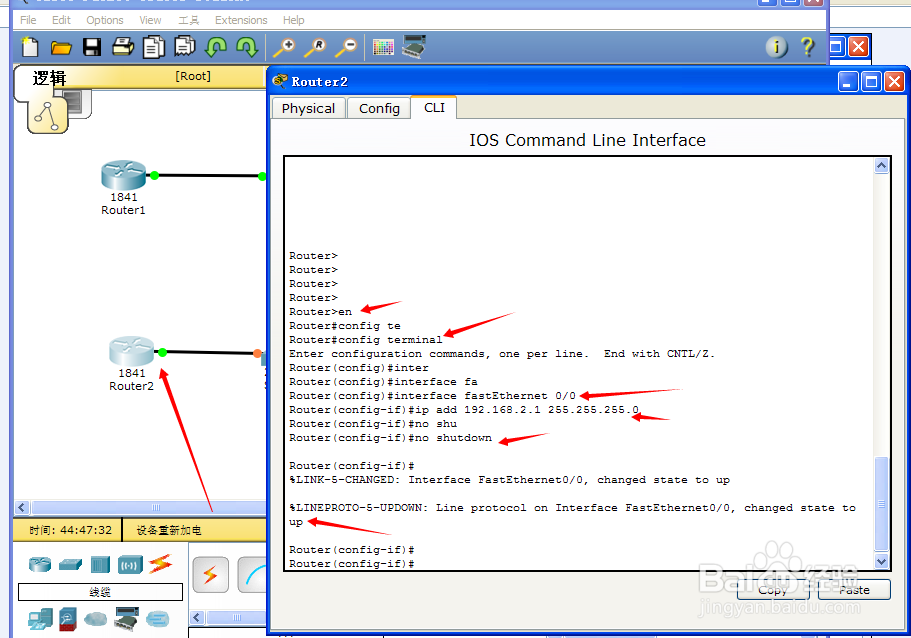Open the Extensions menu
911x638 pixels.
point(241,20)
